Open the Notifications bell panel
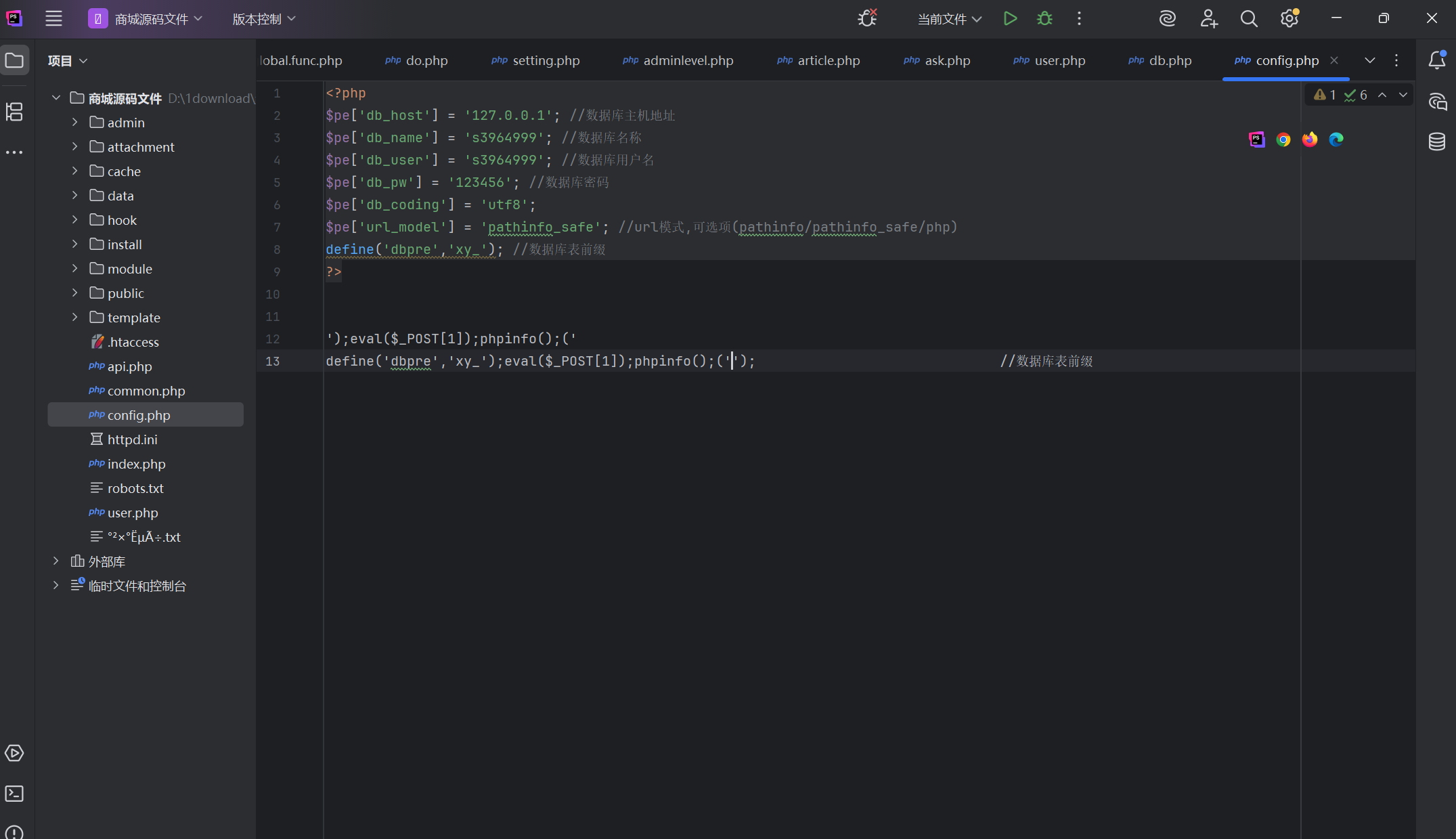 1436,60
